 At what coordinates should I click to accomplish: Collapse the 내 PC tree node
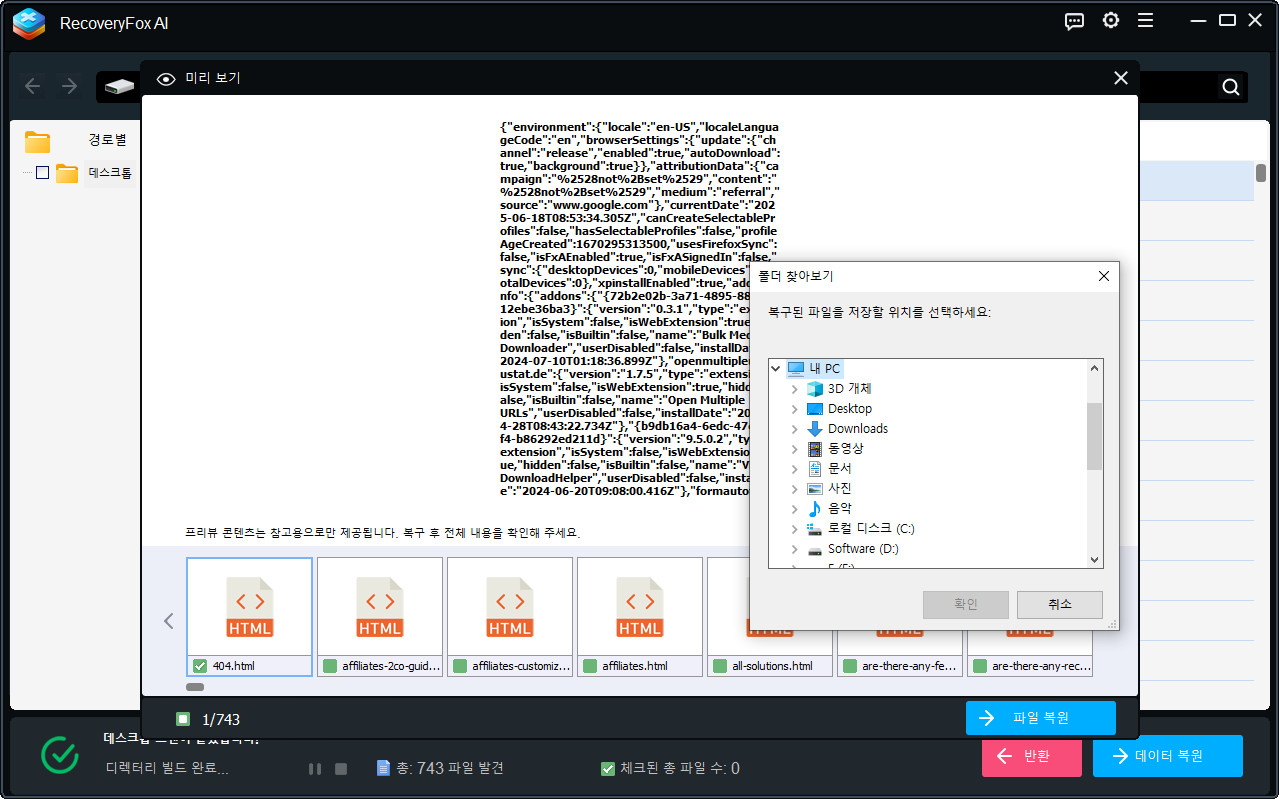coord(775,369)
